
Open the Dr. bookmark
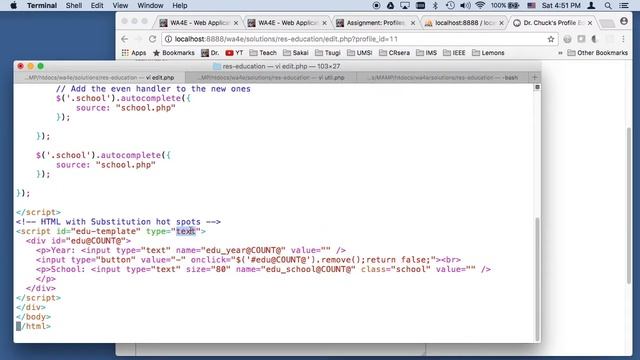pos(210,53)
